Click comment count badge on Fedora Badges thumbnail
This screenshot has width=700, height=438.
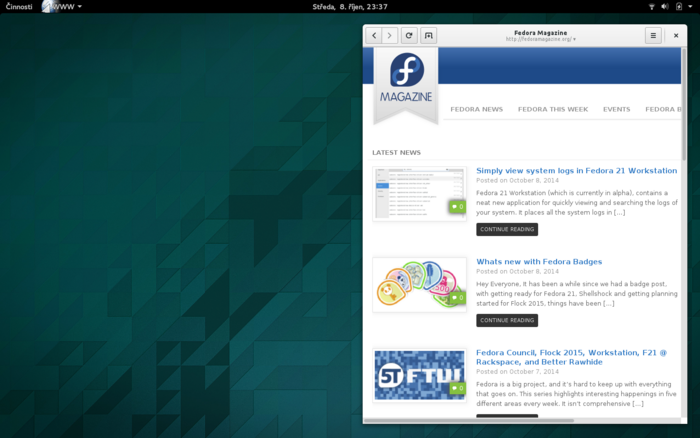click(458, 298)
